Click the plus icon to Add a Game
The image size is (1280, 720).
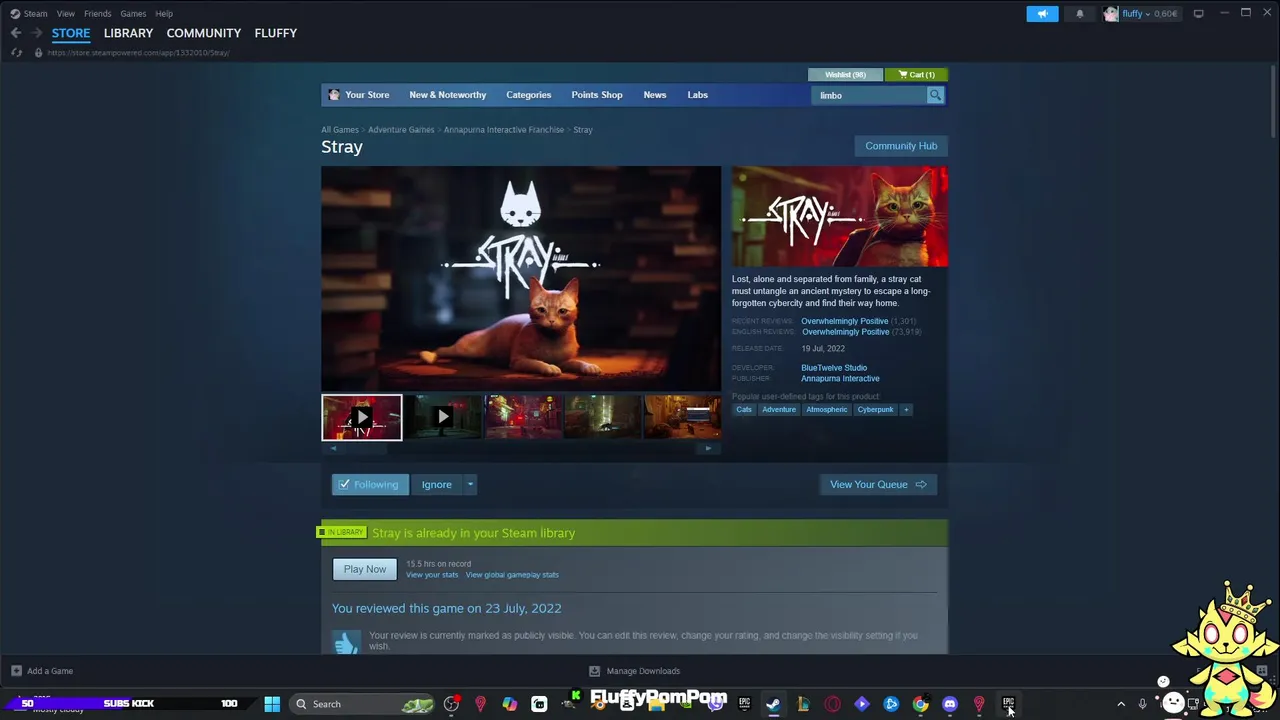pyautogui.click(x=16, y=671)
